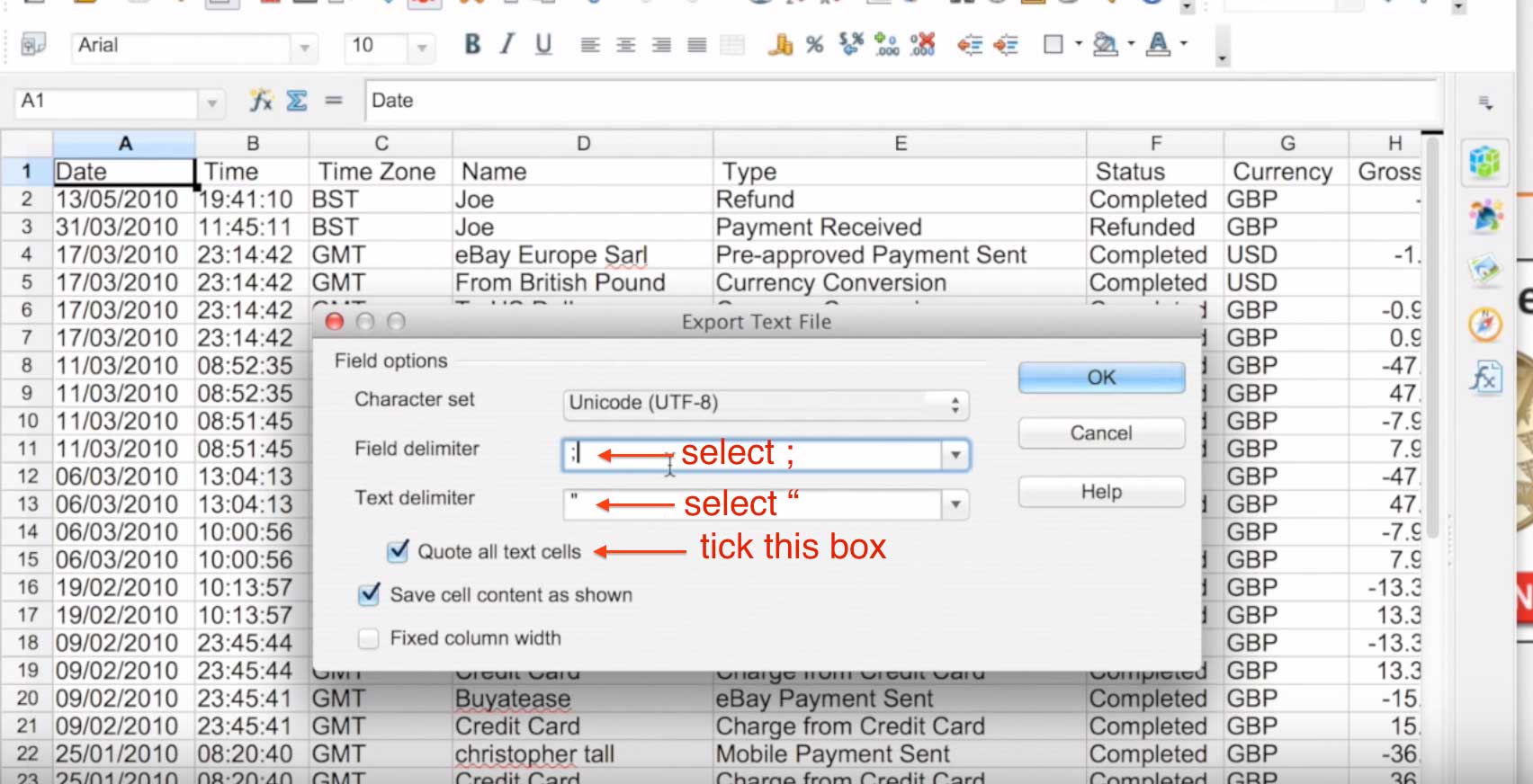
Task: Apply standard number format icon
Action: (851, 44)
